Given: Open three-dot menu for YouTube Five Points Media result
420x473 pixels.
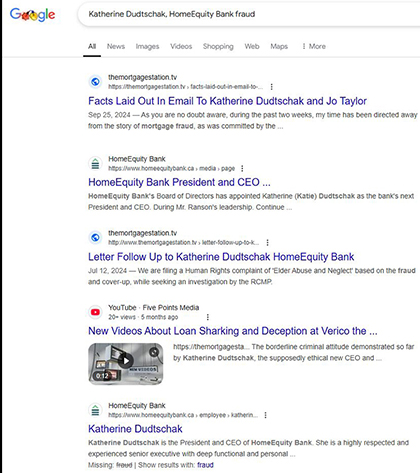Looking at the screenshot, I should [x=208, y=317].
